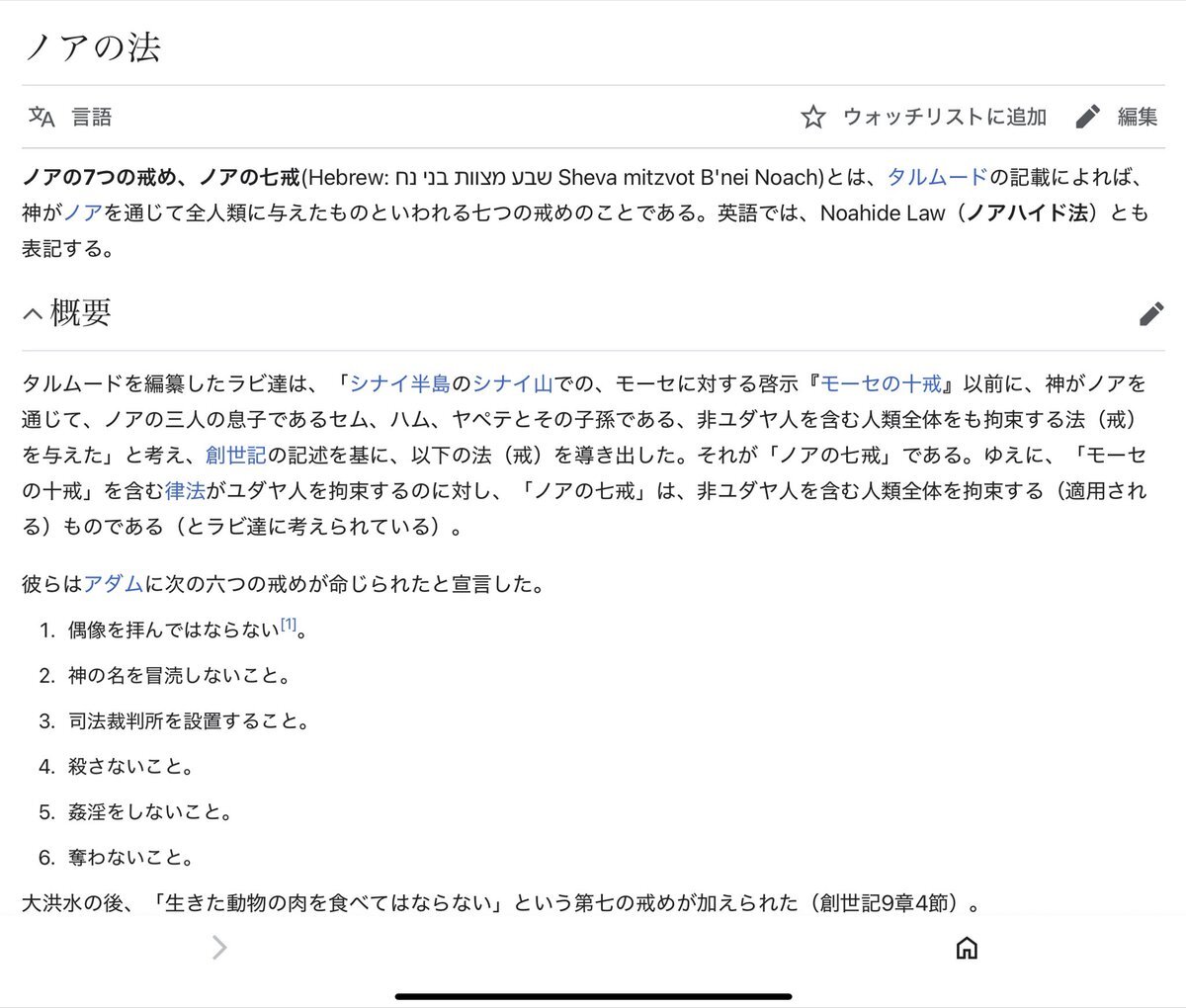Open the タルムード link
This screenshot has width=1186, height=1008.
point(937,177)
